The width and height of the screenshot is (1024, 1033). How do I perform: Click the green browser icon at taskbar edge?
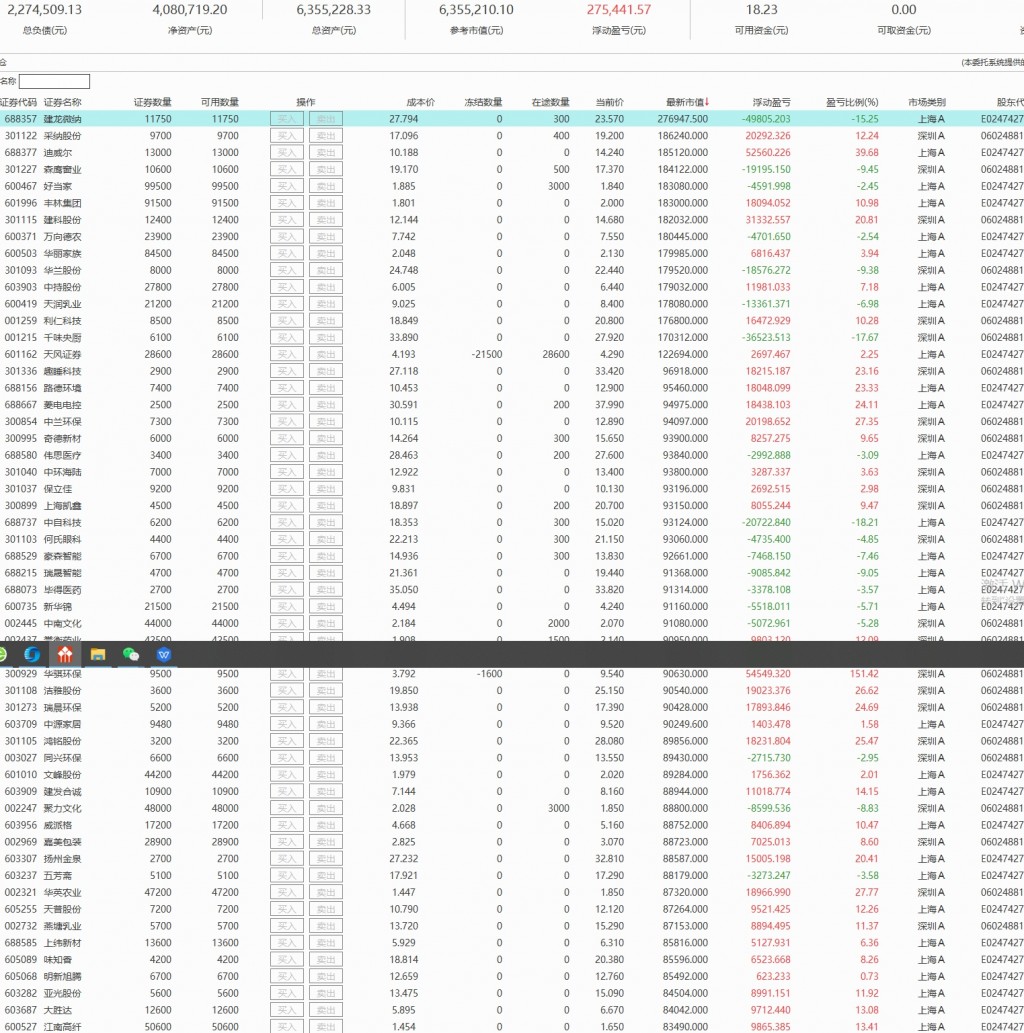[x=3, y=655]
